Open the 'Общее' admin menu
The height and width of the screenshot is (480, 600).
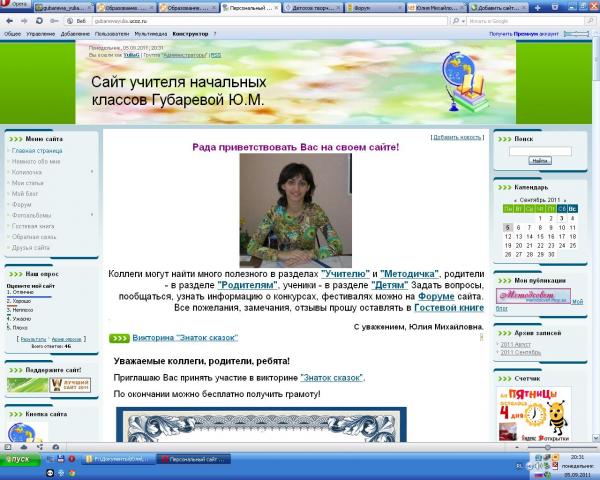coord(12,34)
